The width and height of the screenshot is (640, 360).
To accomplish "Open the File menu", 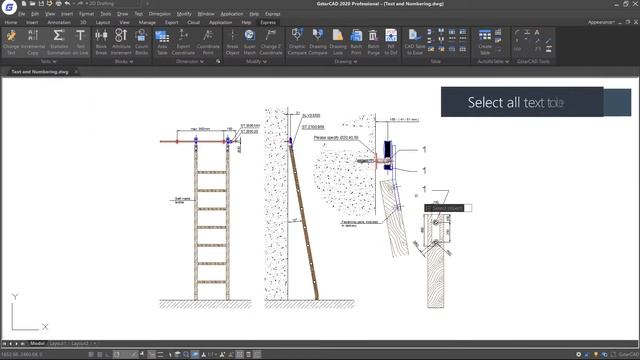I will pos(22,14).
